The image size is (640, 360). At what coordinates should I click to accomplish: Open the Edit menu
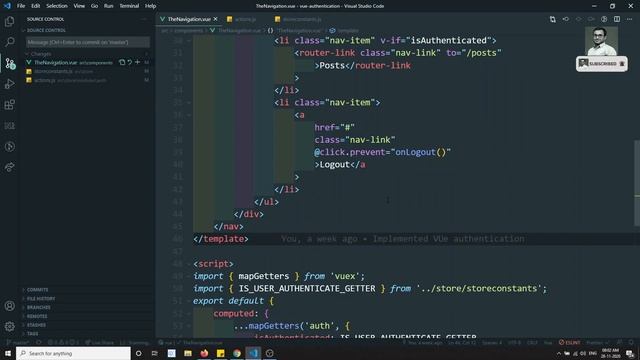[36, 6]
